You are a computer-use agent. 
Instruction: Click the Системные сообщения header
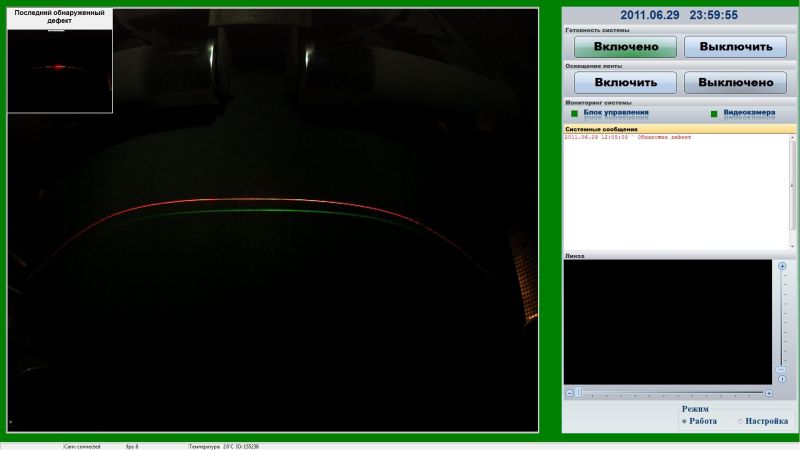(x=680, y=129)
